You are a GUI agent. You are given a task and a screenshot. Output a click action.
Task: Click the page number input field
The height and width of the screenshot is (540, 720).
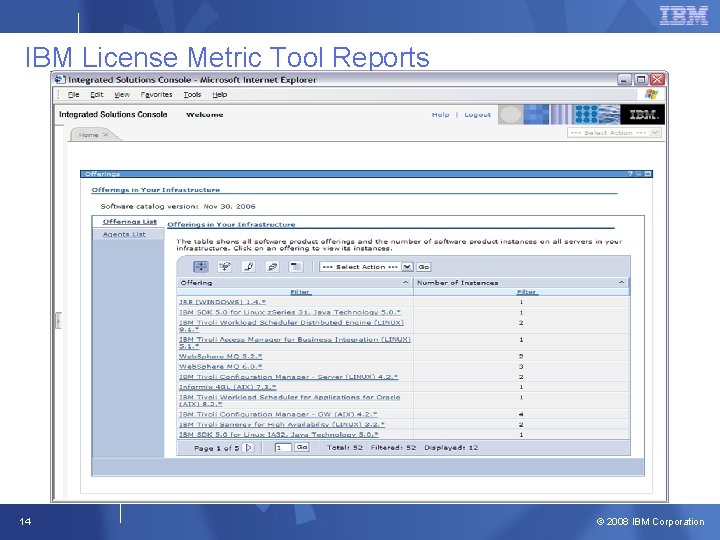(x=283, y=447)
